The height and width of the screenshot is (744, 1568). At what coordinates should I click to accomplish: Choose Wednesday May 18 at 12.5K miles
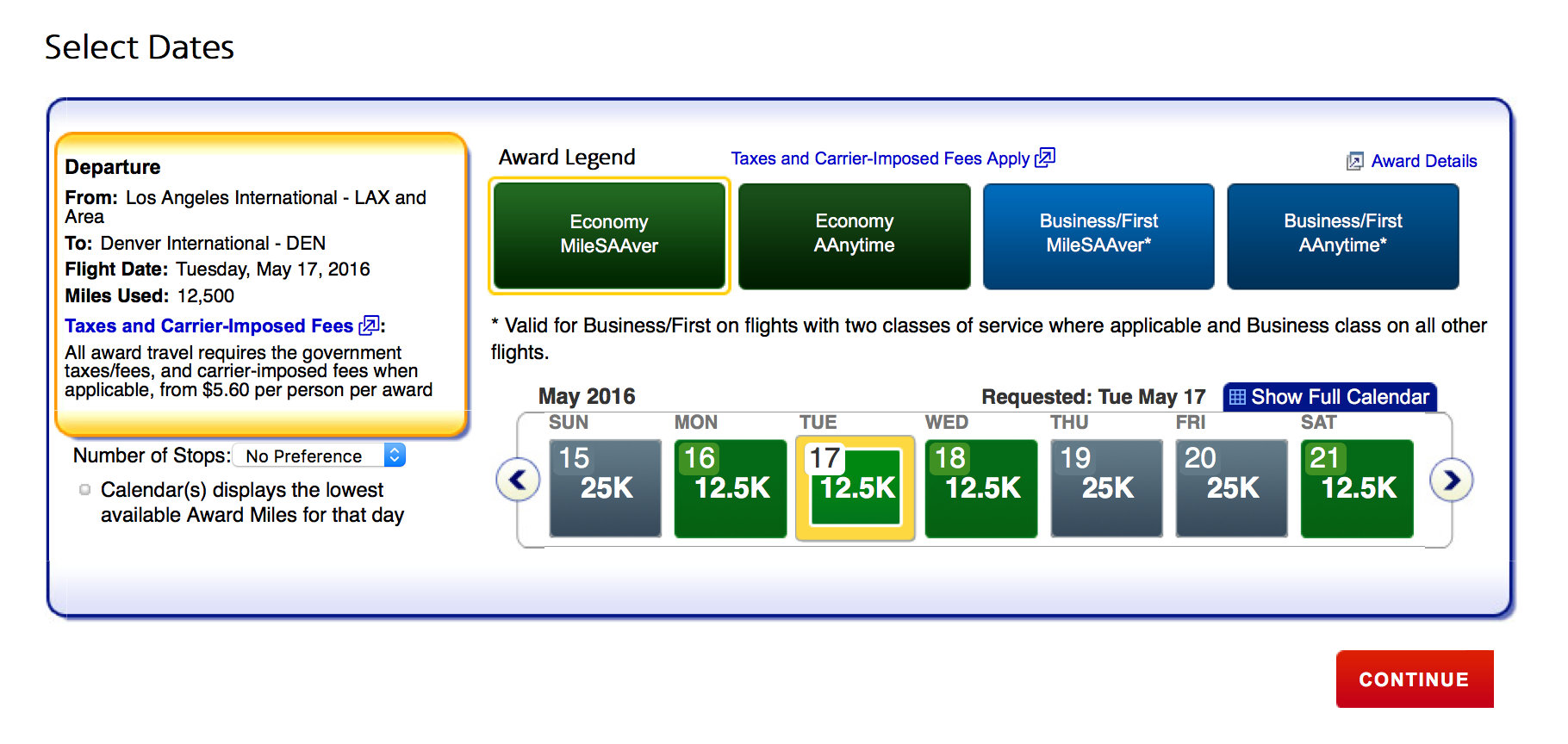point(981,488)
